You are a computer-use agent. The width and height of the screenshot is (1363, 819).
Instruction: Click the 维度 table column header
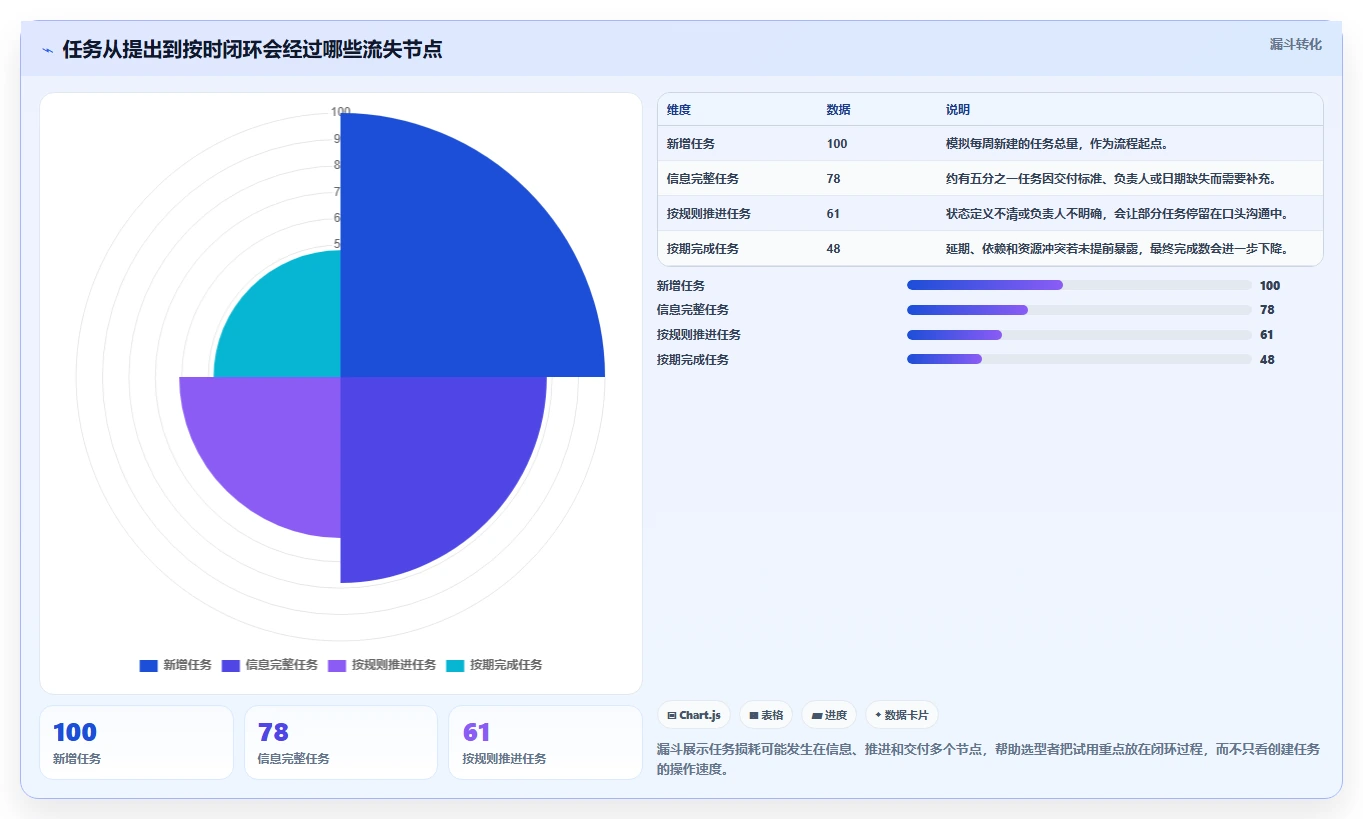(x=679, y=110)
